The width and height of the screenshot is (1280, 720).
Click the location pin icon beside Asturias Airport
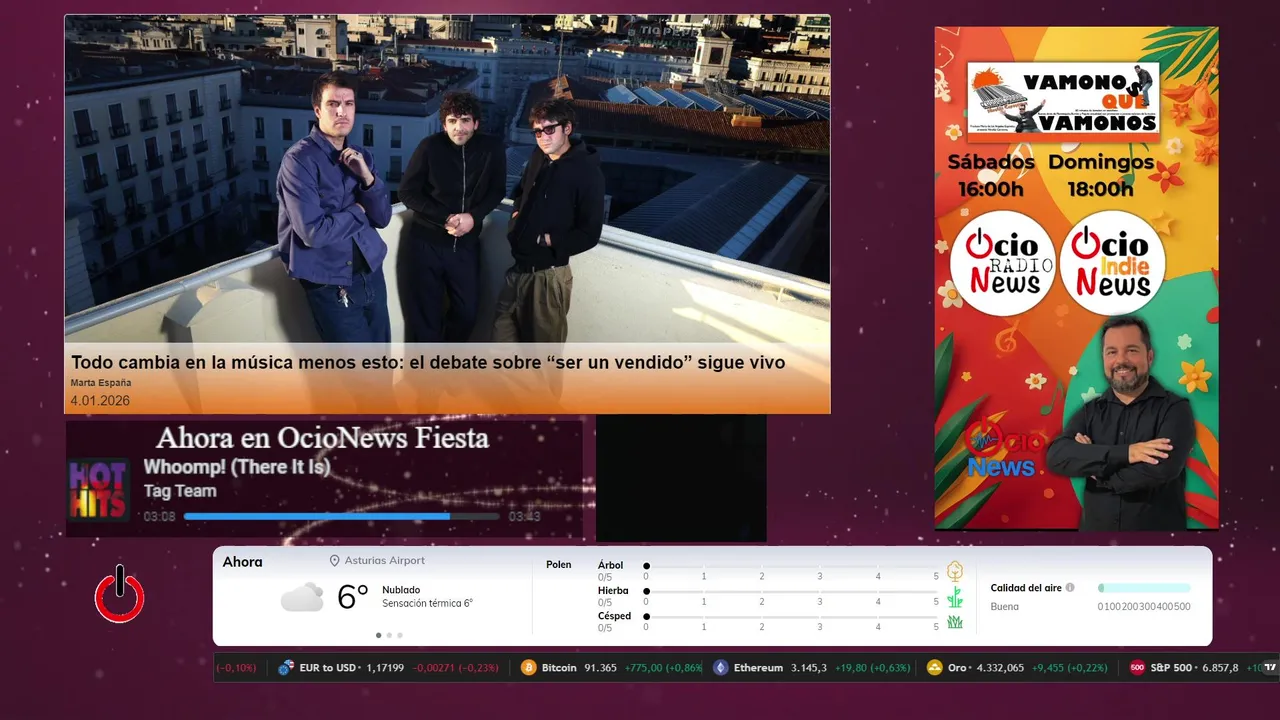[x=335, y=561]
